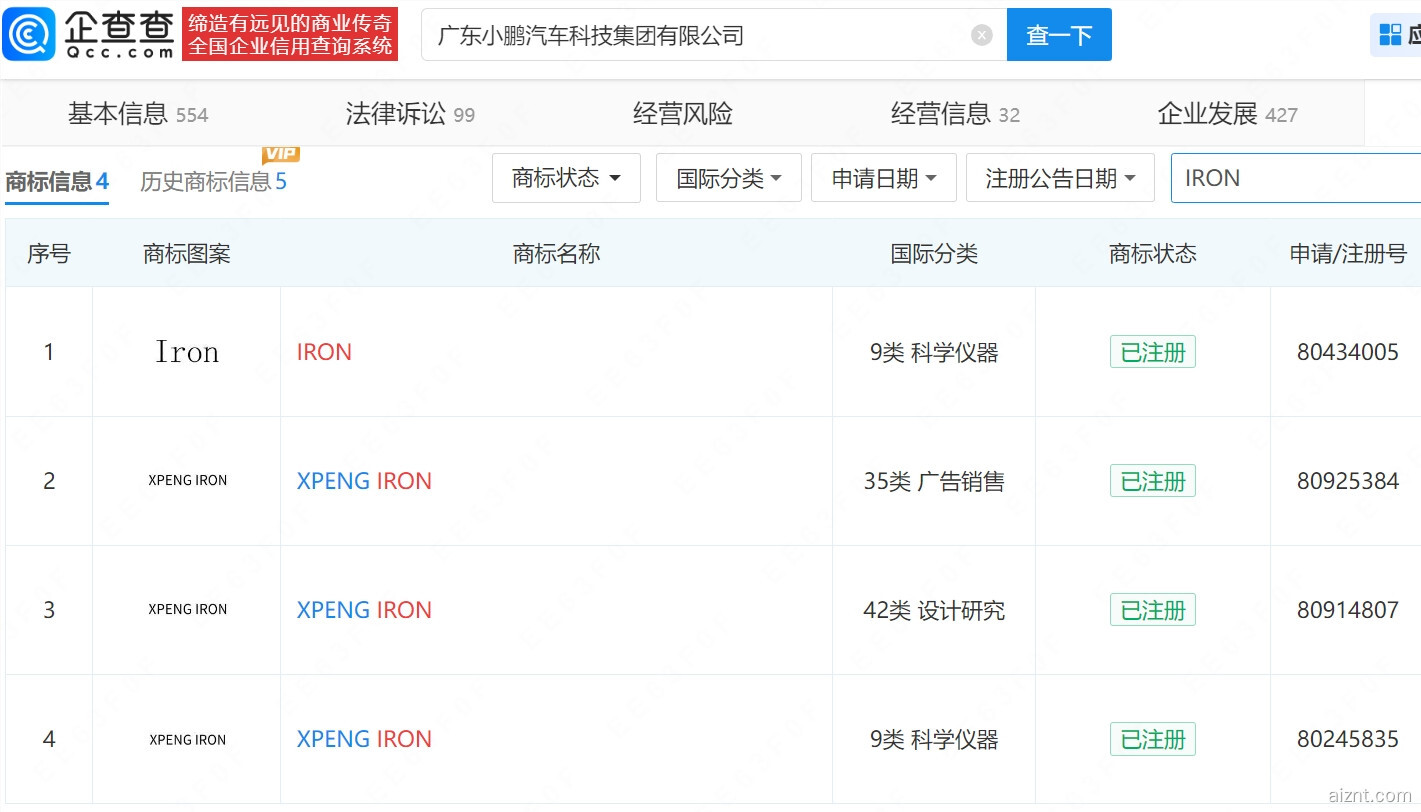Open the XPENG IRON trademark image in row 4
This screenshot has width=1421, height=812.
187,740
